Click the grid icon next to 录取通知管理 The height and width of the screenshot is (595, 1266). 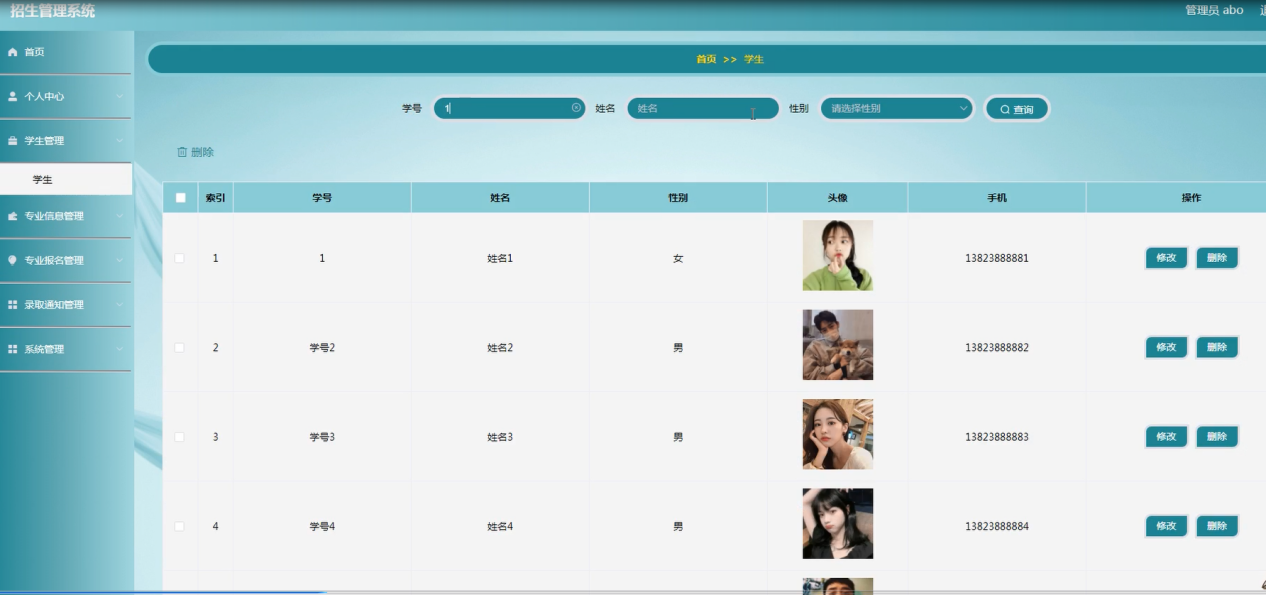click(x=13, y=305)
